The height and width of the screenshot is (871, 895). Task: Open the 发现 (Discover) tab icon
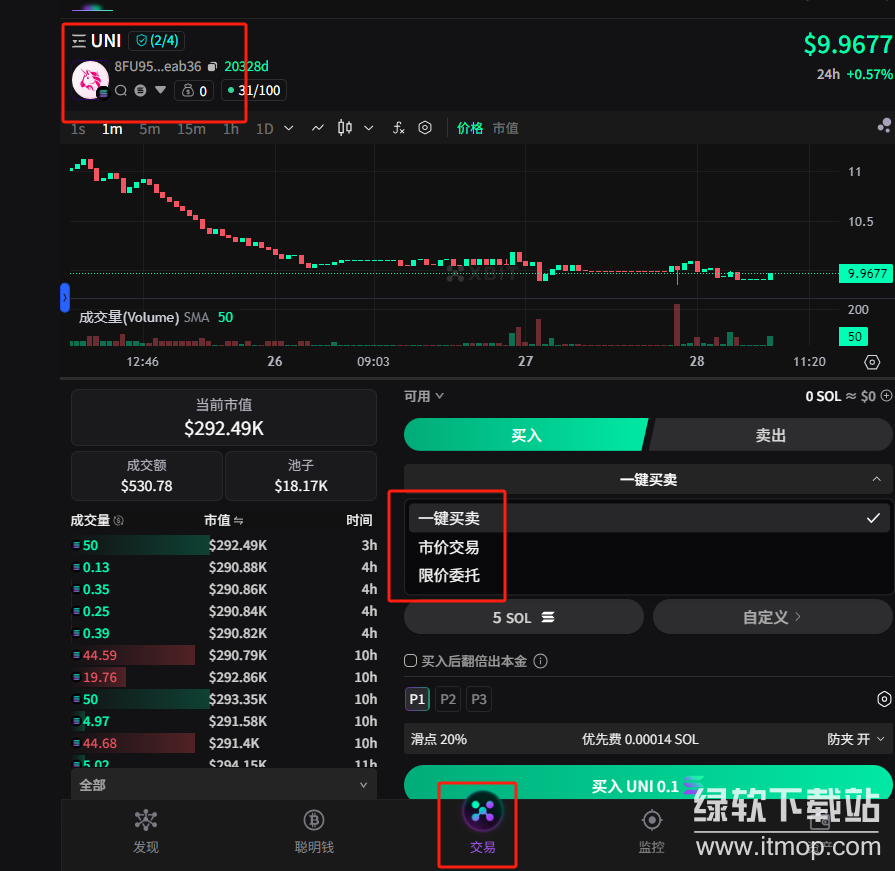(146, 821)
